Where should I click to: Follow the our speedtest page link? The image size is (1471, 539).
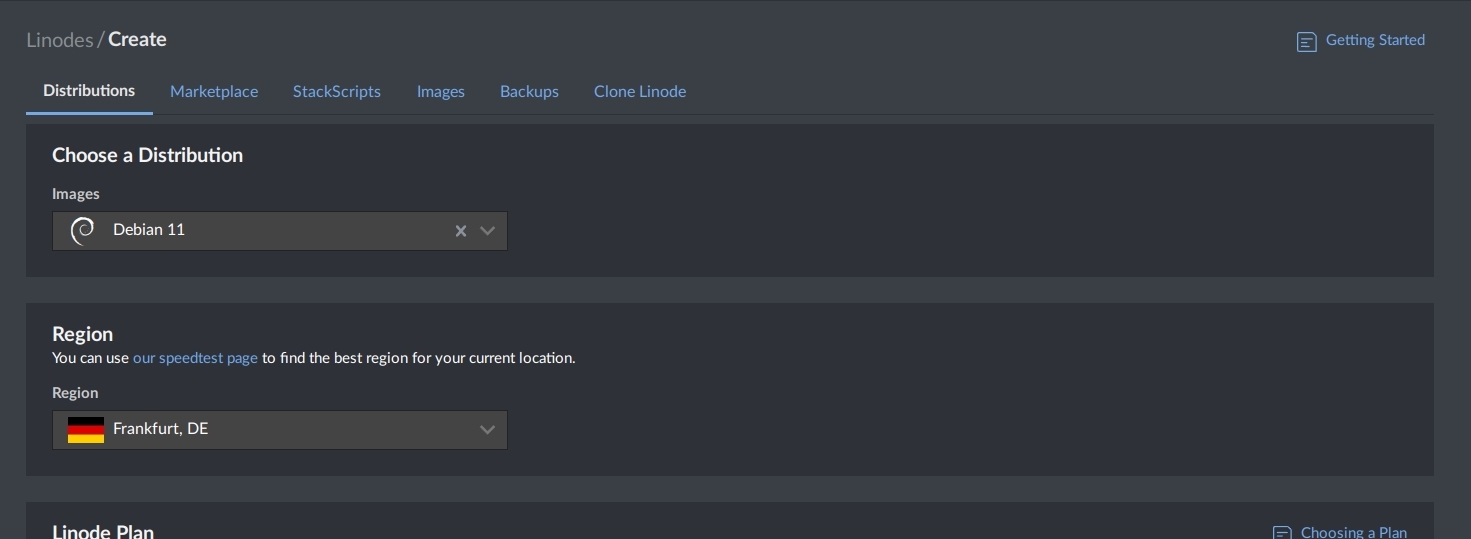(x=195, y=358)
